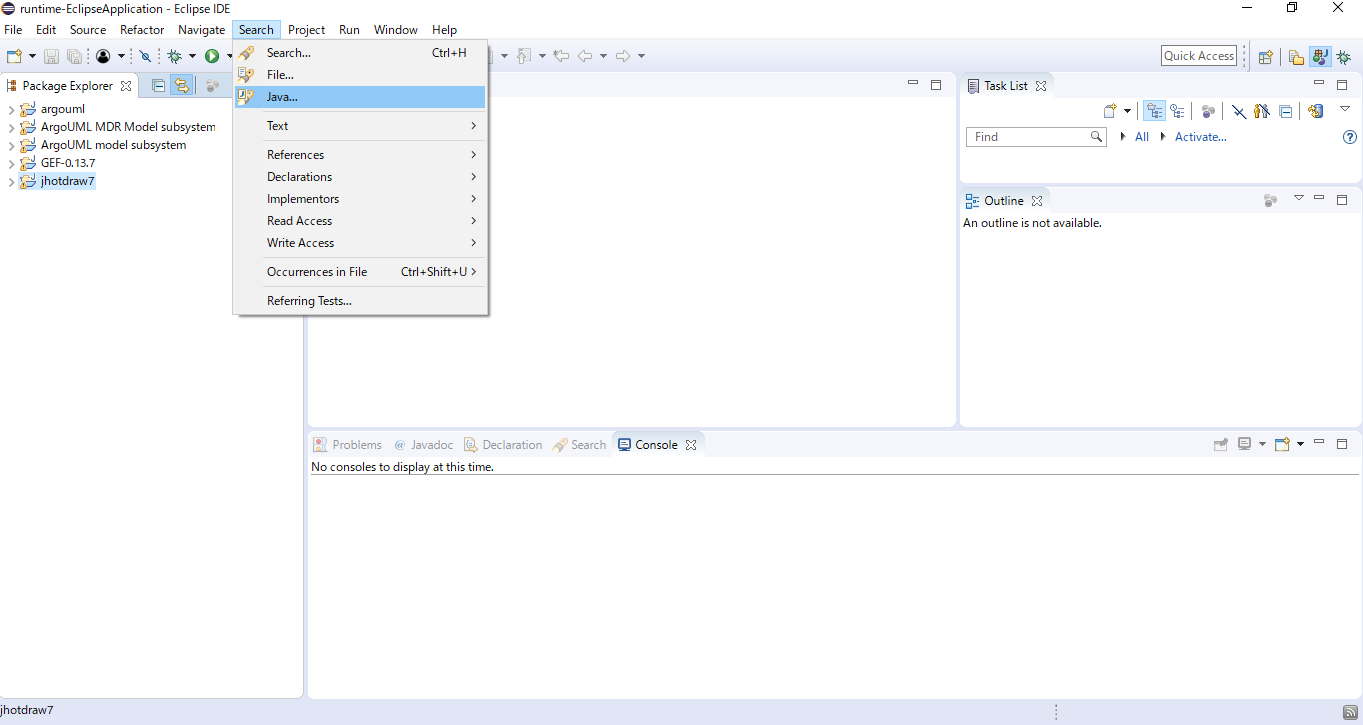Toggle focus on active task in Package Explorer
Screen dimensions: 1363x725
click(212, 86)
